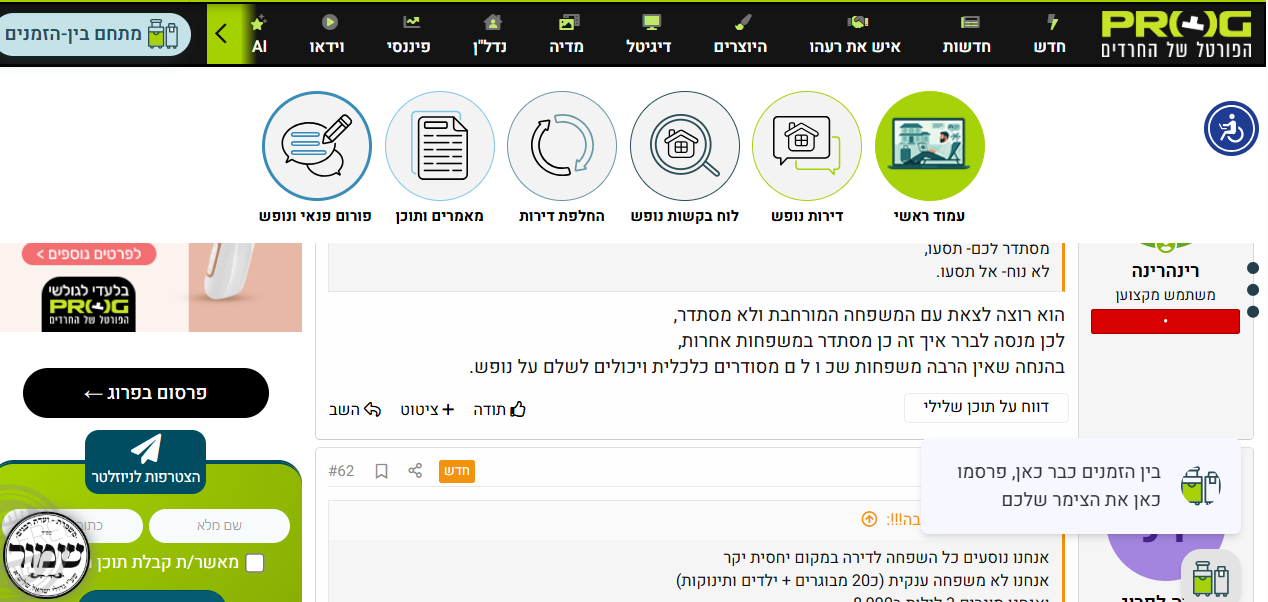Open the מדיה media section
Screen dimensions: 1268x602
[x=567, y=34]
